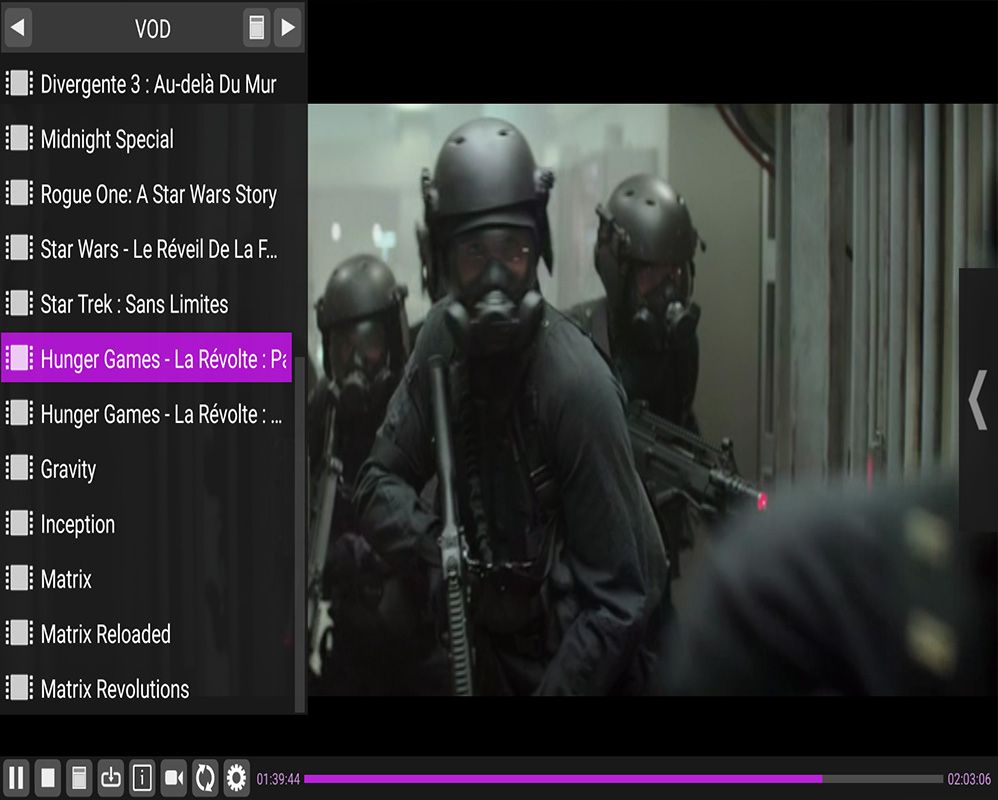Select Star Wars - Le Réveil De La F...
Screen dimensions: 998x800
coord(146,249)
